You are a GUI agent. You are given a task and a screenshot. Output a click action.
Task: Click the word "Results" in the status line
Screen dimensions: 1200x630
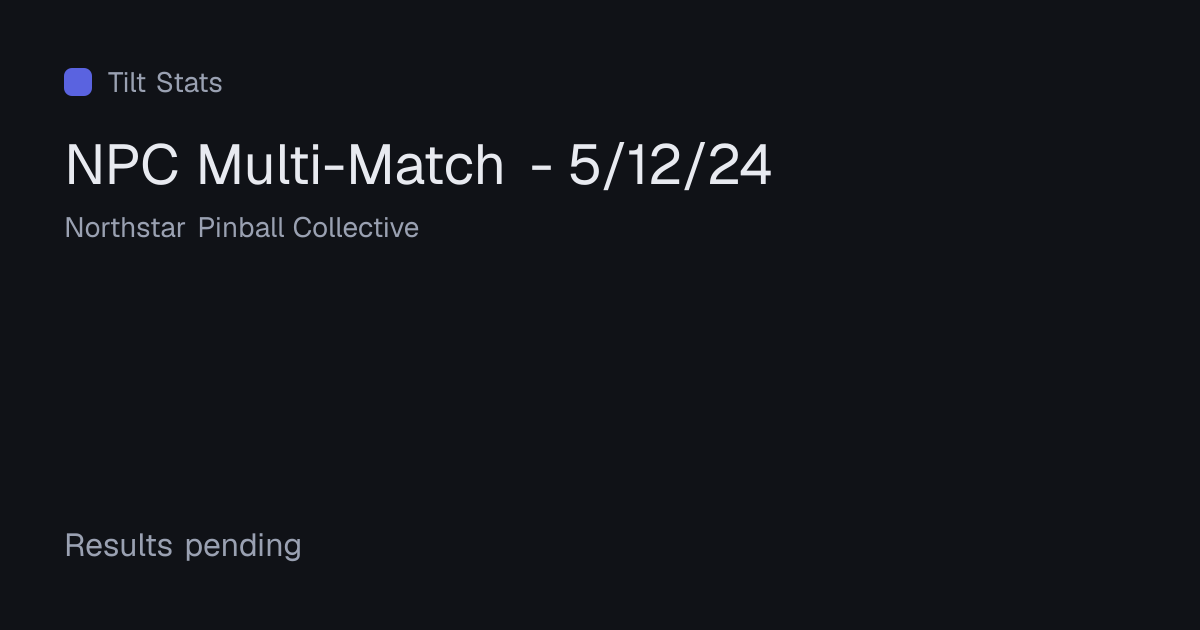coord(119,546)
